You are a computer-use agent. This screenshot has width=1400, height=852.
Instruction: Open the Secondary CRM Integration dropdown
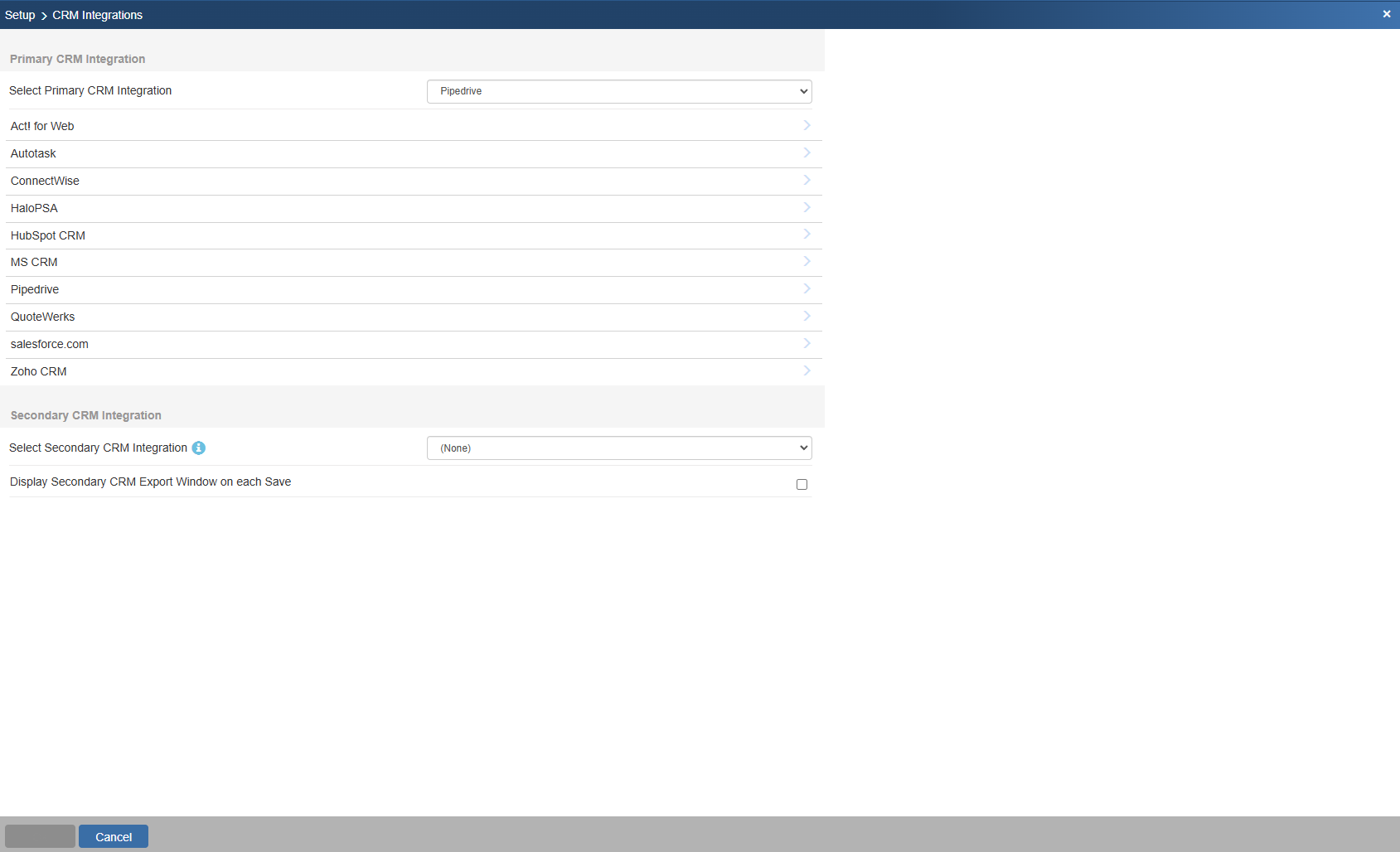tap(619, 448)
